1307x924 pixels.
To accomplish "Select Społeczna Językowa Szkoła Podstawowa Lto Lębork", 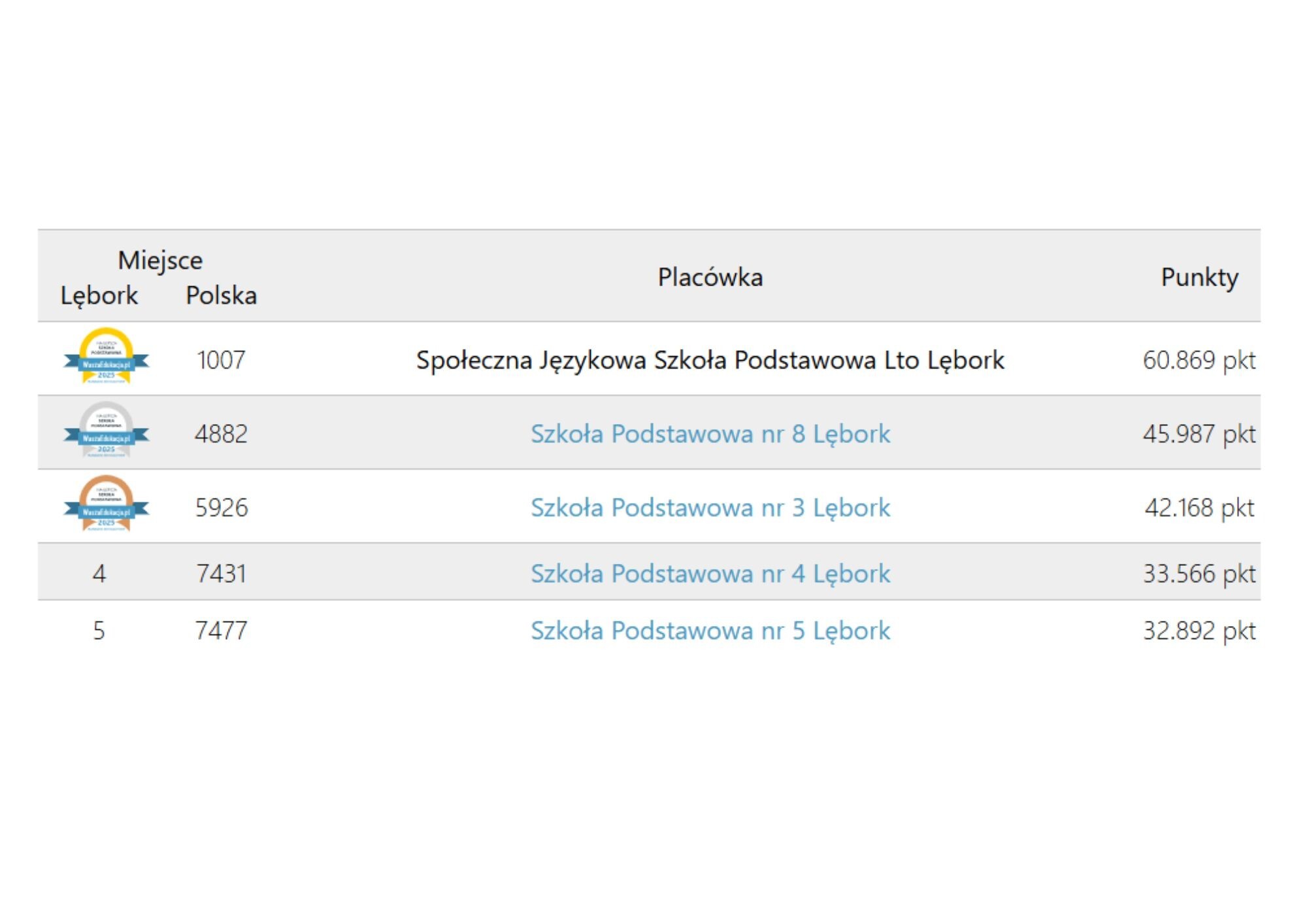I will tap(710, 360).
